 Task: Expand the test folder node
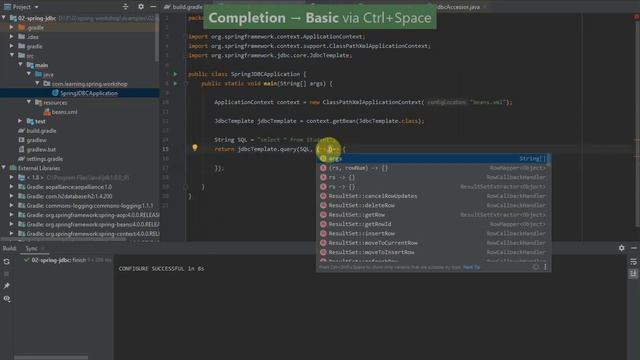click(x=20, y=121)
